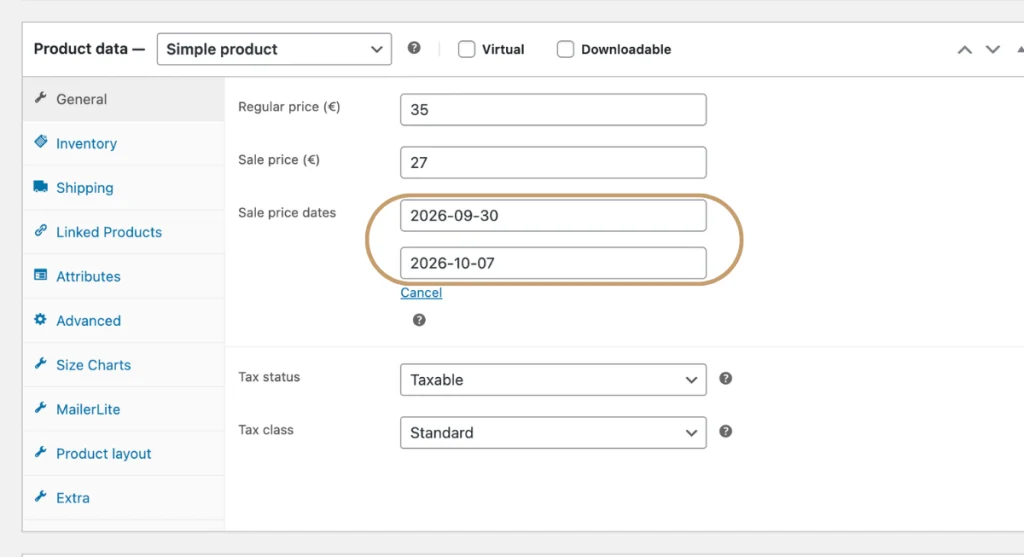Click the Tax class label
This screenshot has width=1024, height=557.
pos(266,430)
